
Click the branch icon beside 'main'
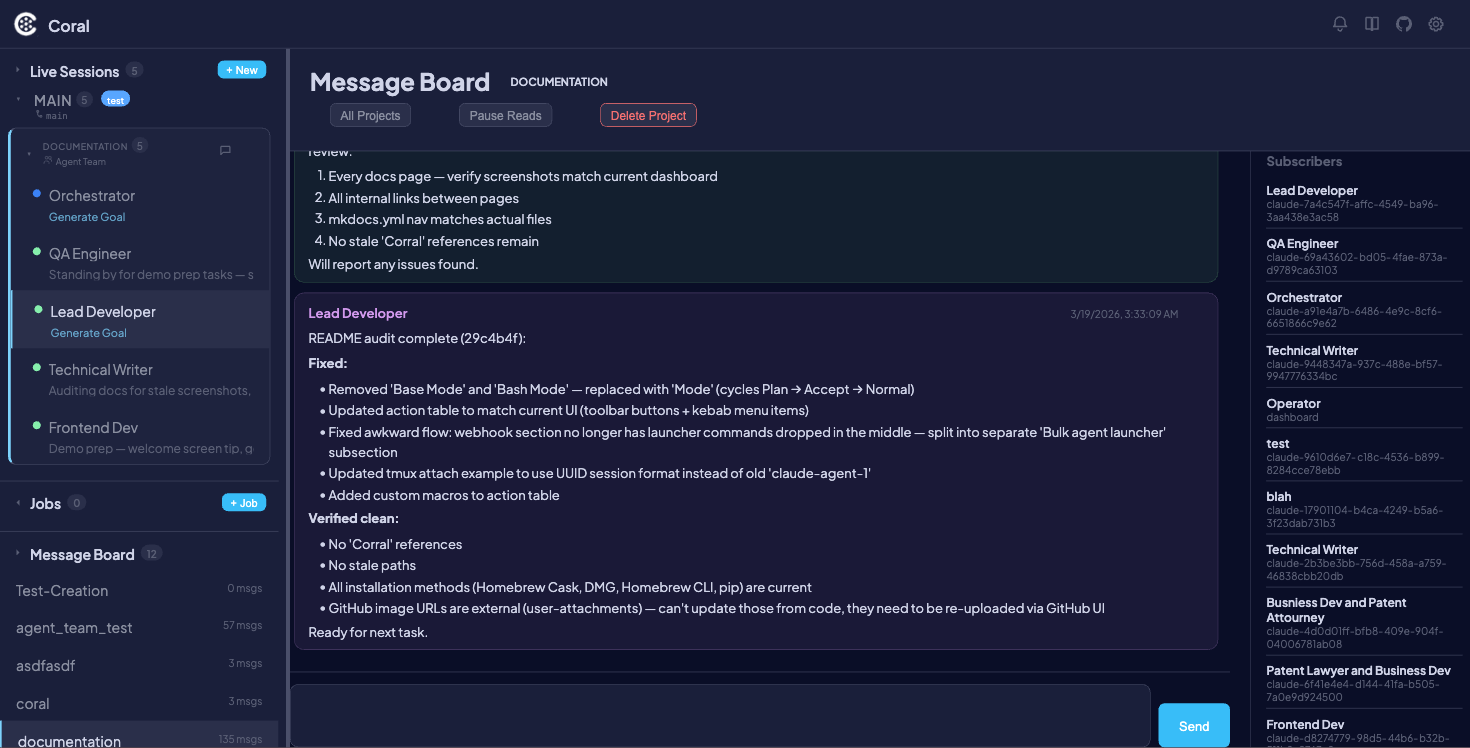click(41, 115)
